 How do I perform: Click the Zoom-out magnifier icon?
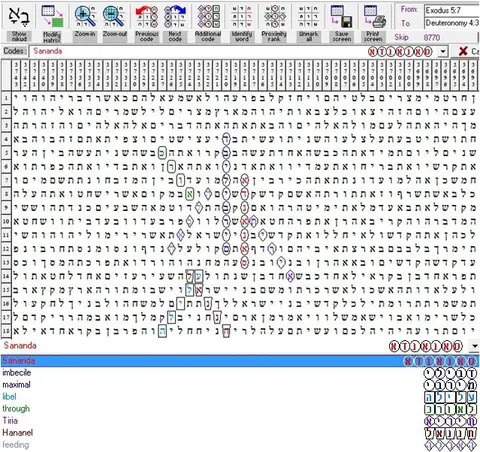tap(114, 16)
